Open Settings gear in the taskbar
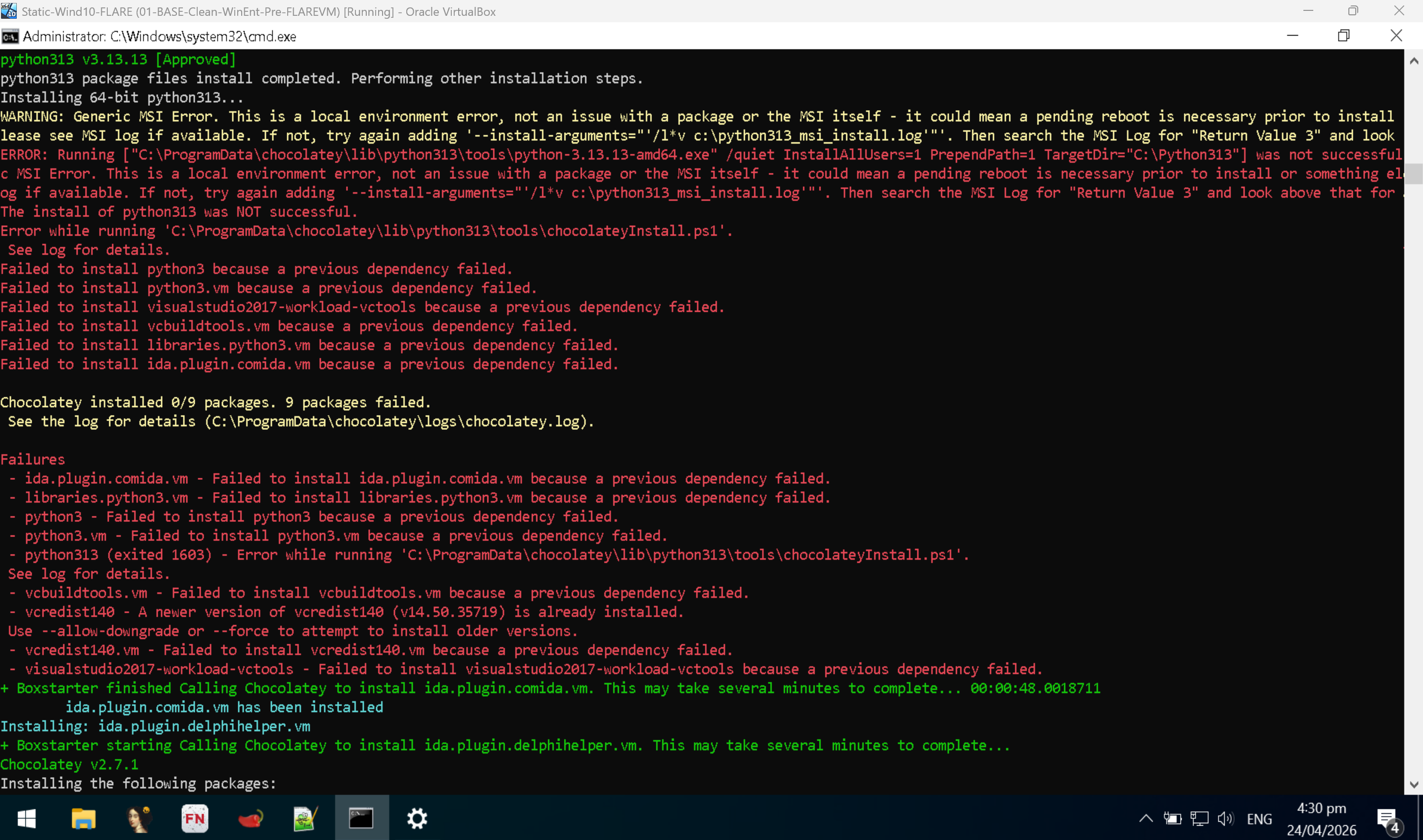This screenshot has height=840, width=1423. 417,818
